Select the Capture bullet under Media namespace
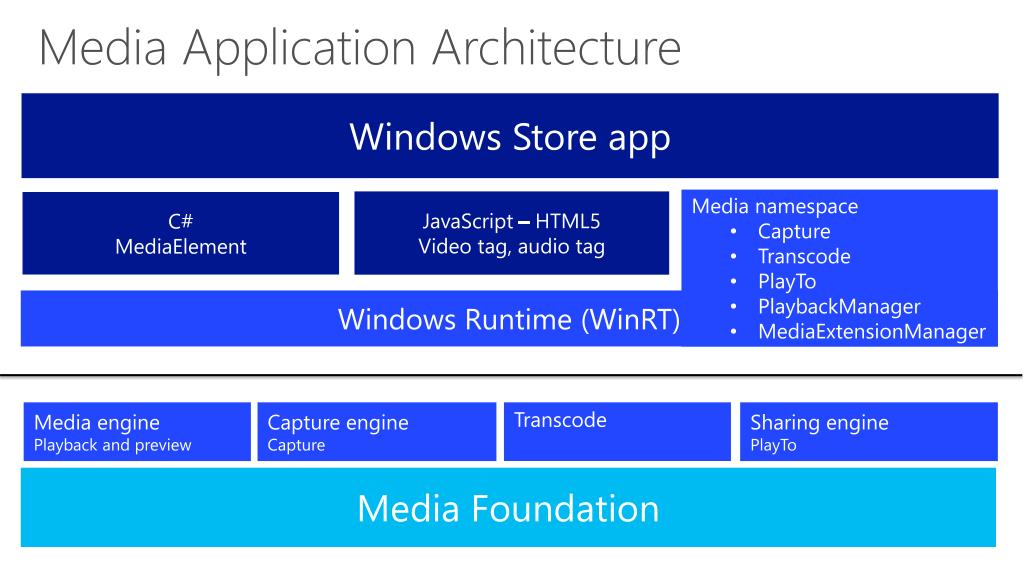The image size is (1023, 575). (x=794, y=231)
